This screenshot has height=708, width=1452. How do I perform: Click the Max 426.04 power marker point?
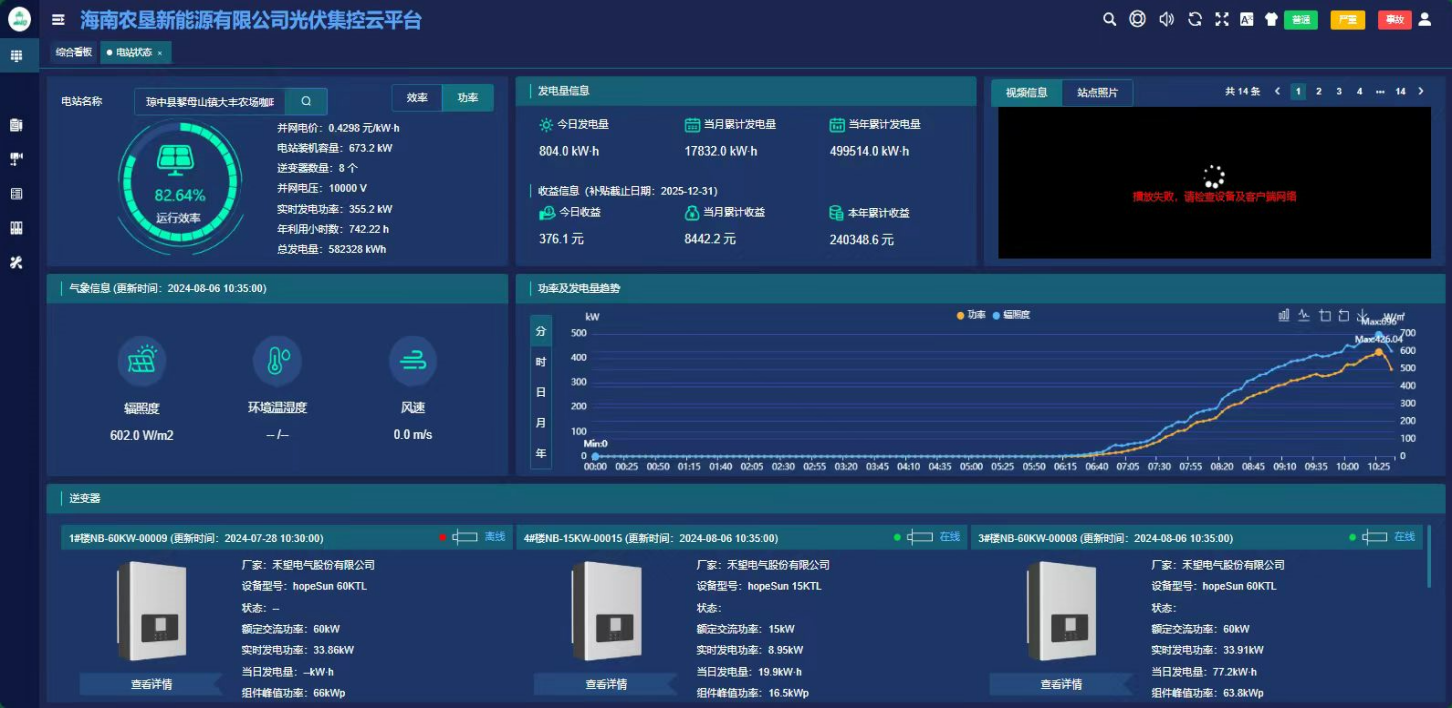[x=1379, y=351]
